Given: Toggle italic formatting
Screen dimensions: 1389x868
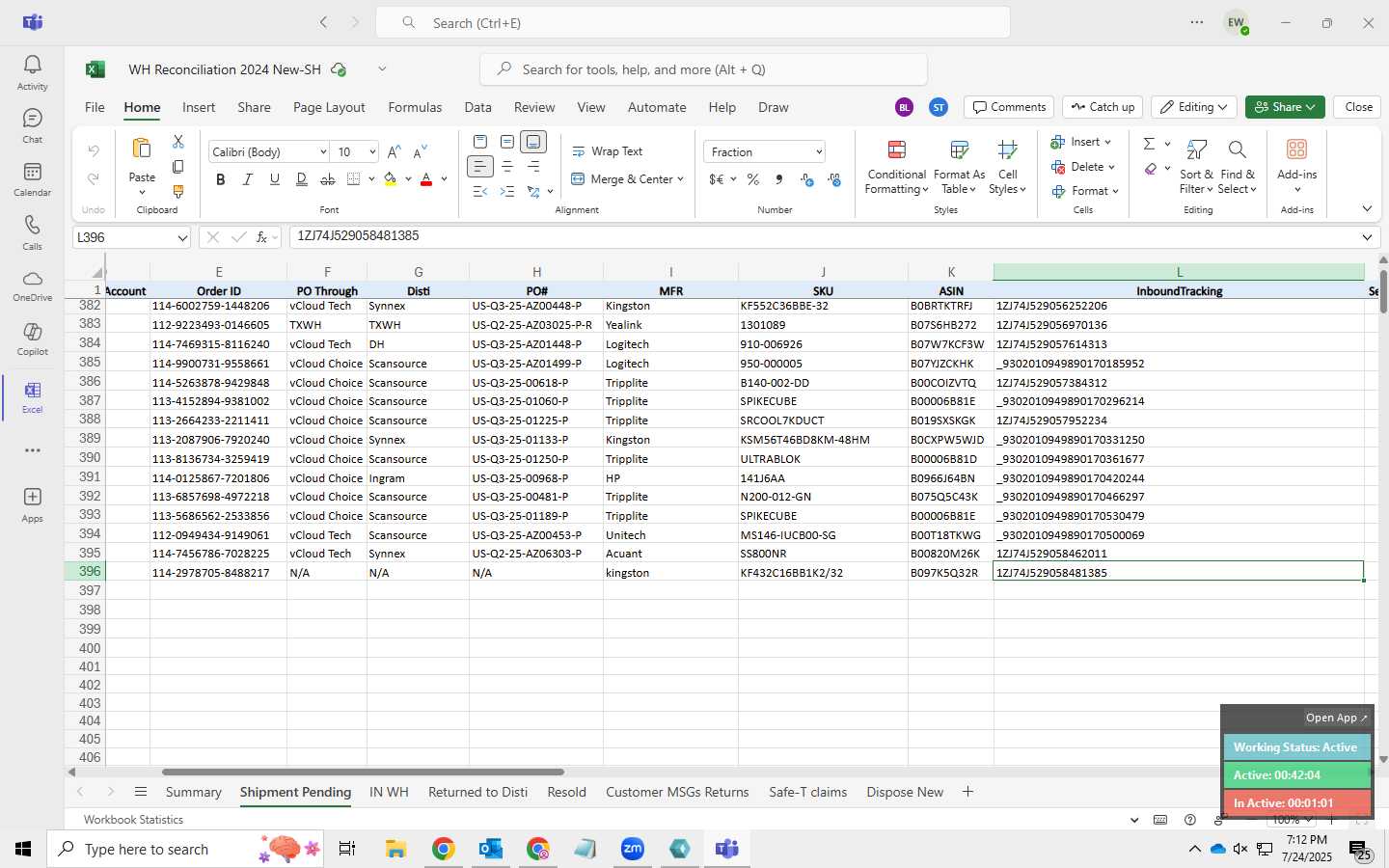Looking at the screenshot, I should [x=248, y=179].
